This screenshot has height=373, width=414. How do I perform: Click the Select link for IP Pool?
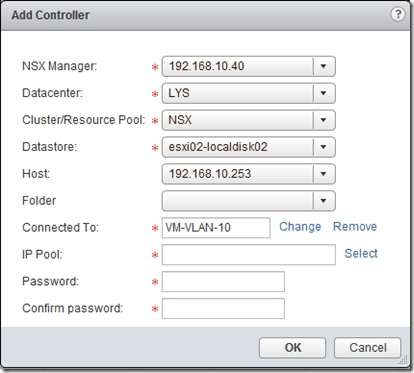[361, 254]
